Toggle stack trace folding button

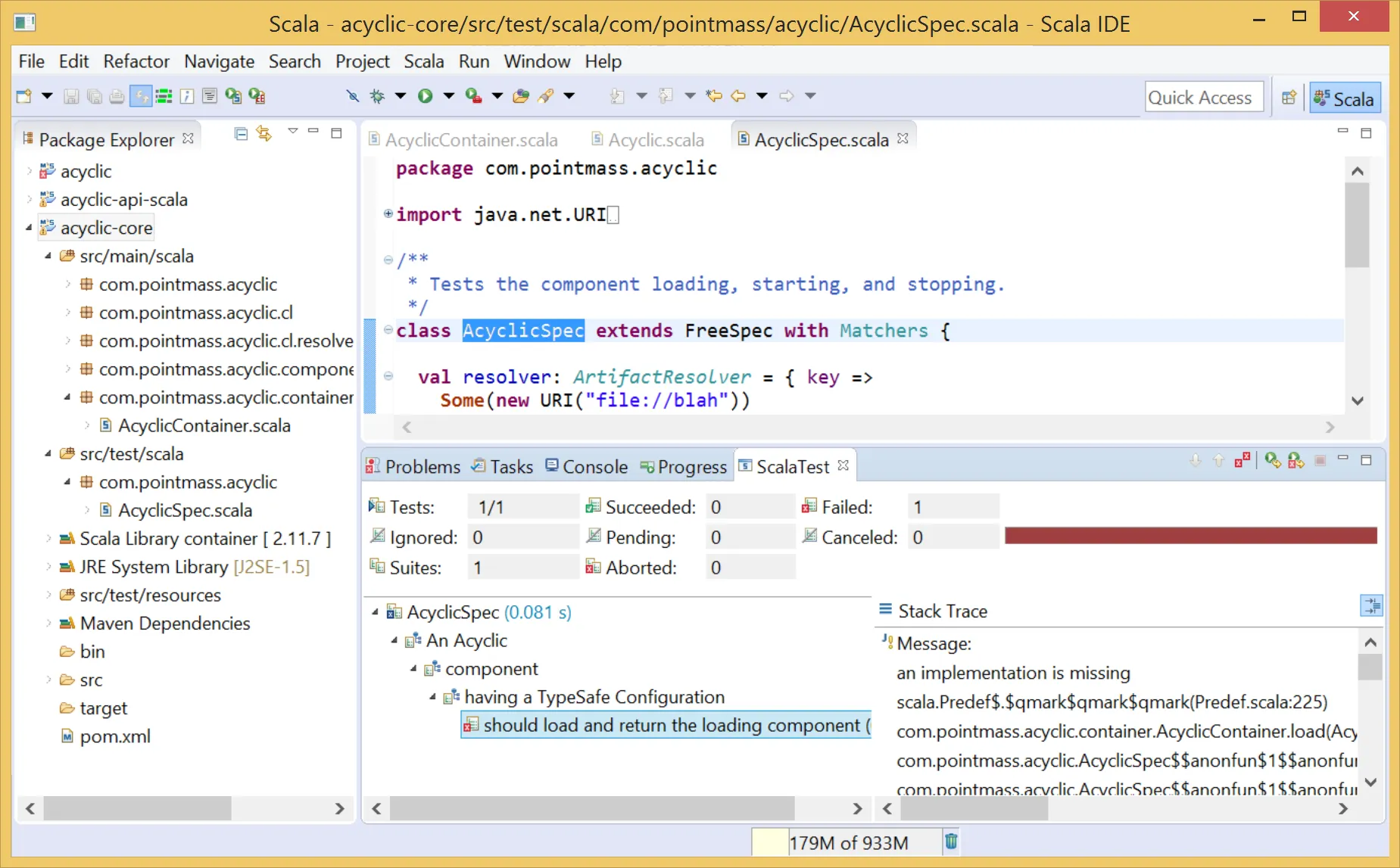point(1371,606)
